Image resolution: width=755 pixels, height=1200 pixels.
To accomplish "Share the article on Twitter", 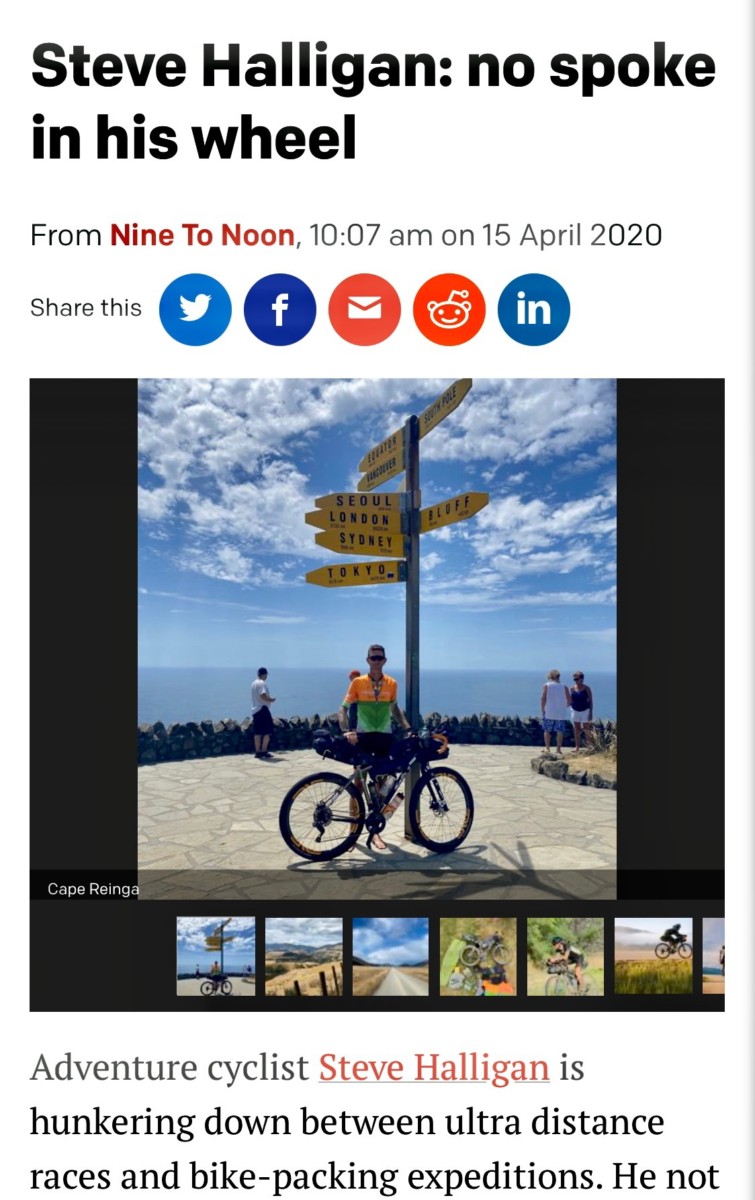I will click(x=195, y=310).
